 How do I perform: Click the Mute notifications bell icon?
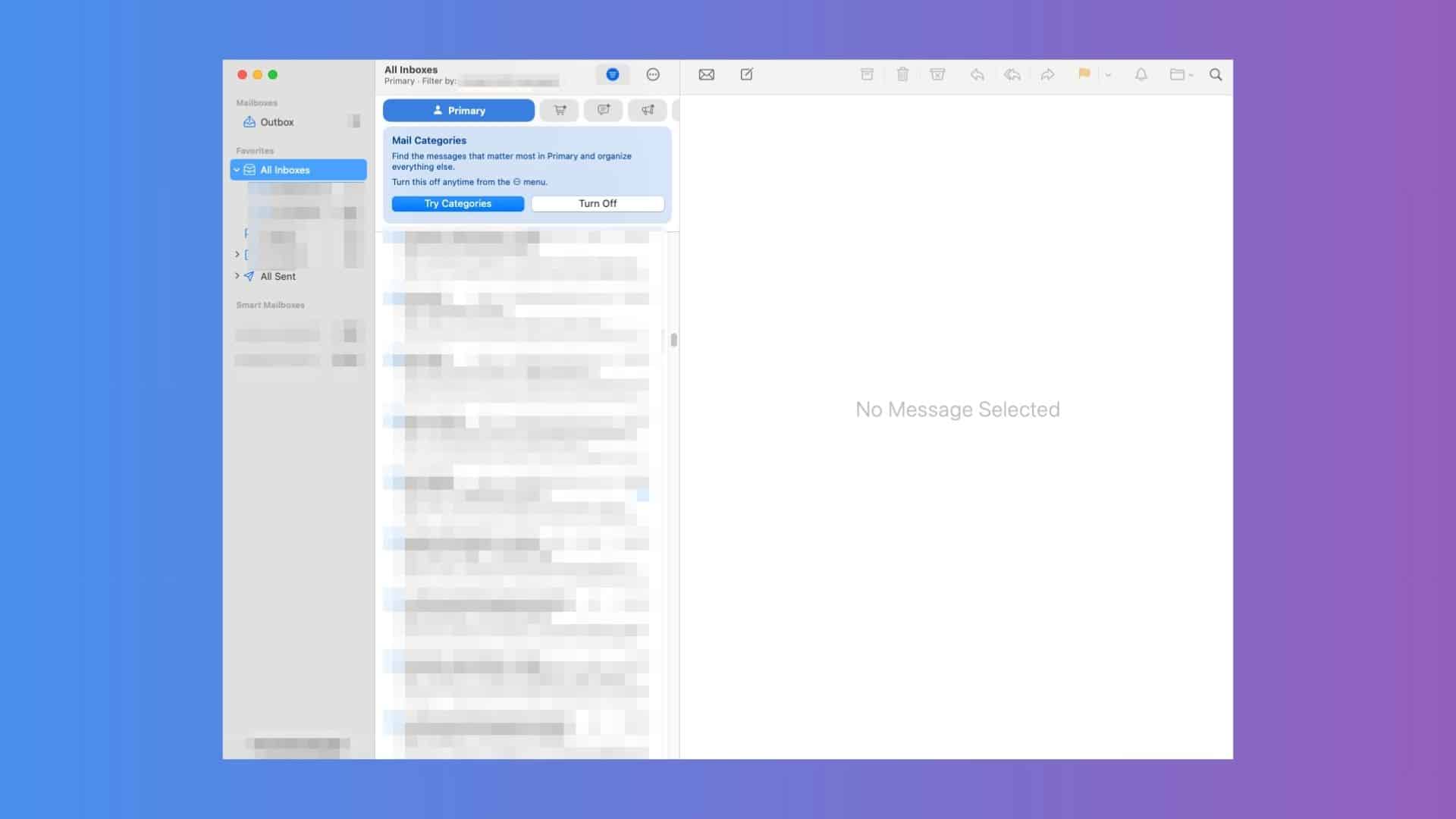[x=1141, y=74]
